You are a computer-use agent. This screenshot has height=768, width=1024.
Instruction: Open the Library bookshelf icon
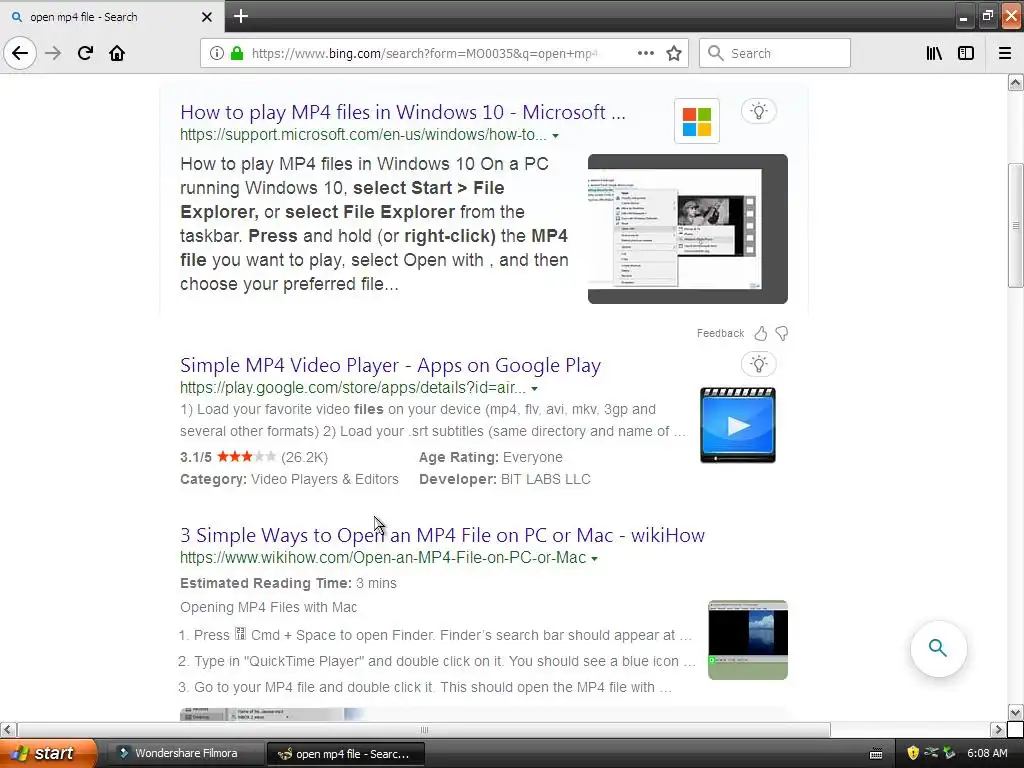(x=934, y=53)
